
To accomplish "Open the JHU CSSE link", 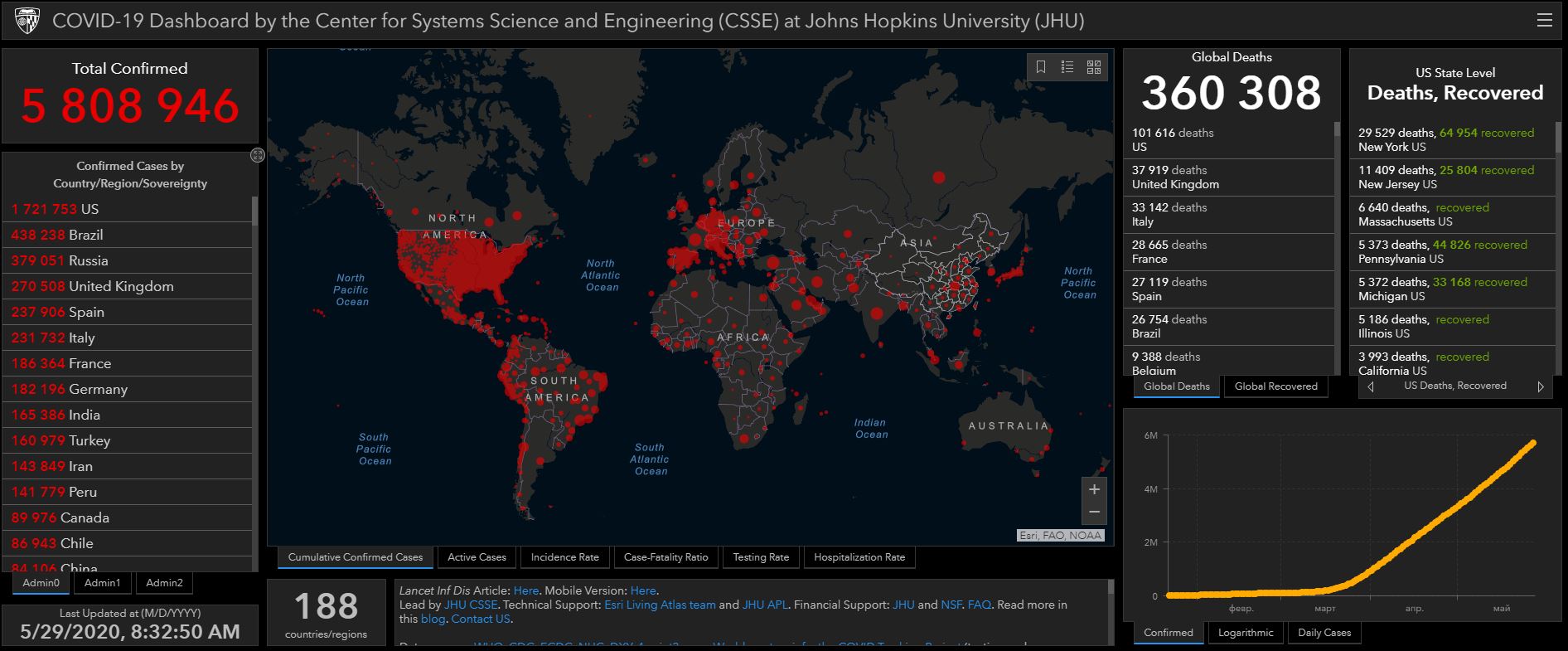I will tap(471, 605).
